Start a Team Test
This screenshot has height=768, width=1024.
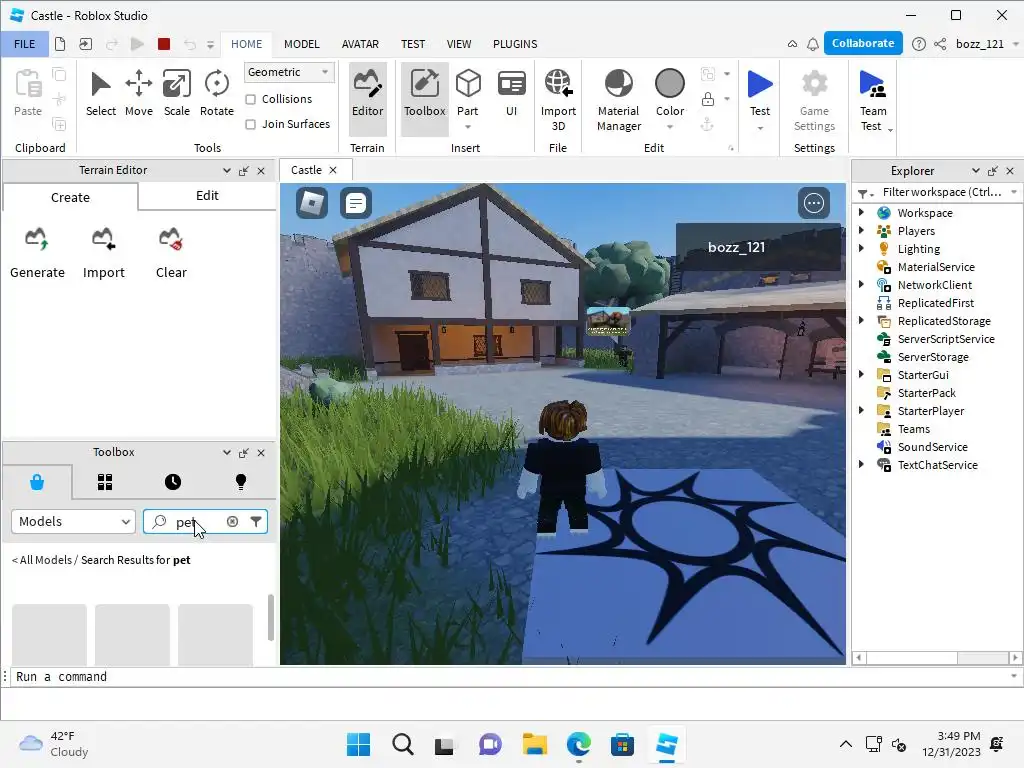pyautogui.click(x=872, y=99)
